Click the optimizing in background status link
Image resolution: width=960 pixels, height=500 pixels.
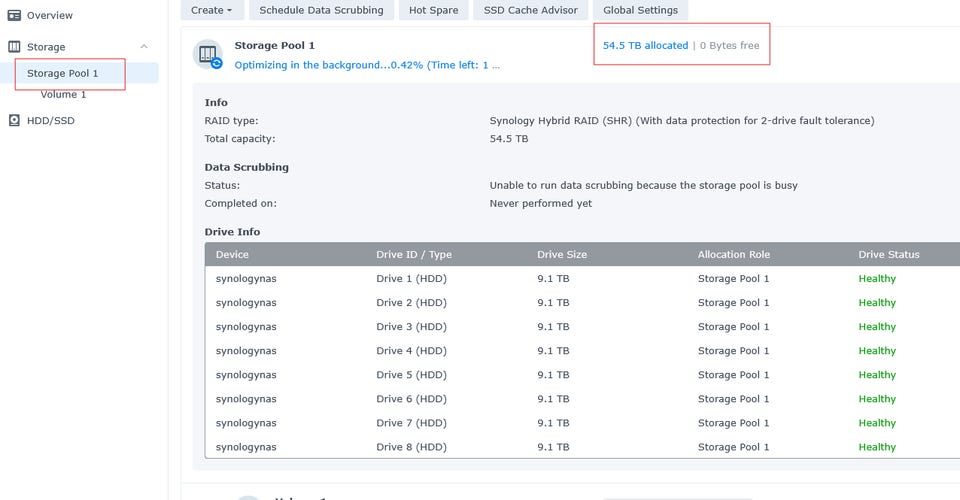(x=367, y=65)
